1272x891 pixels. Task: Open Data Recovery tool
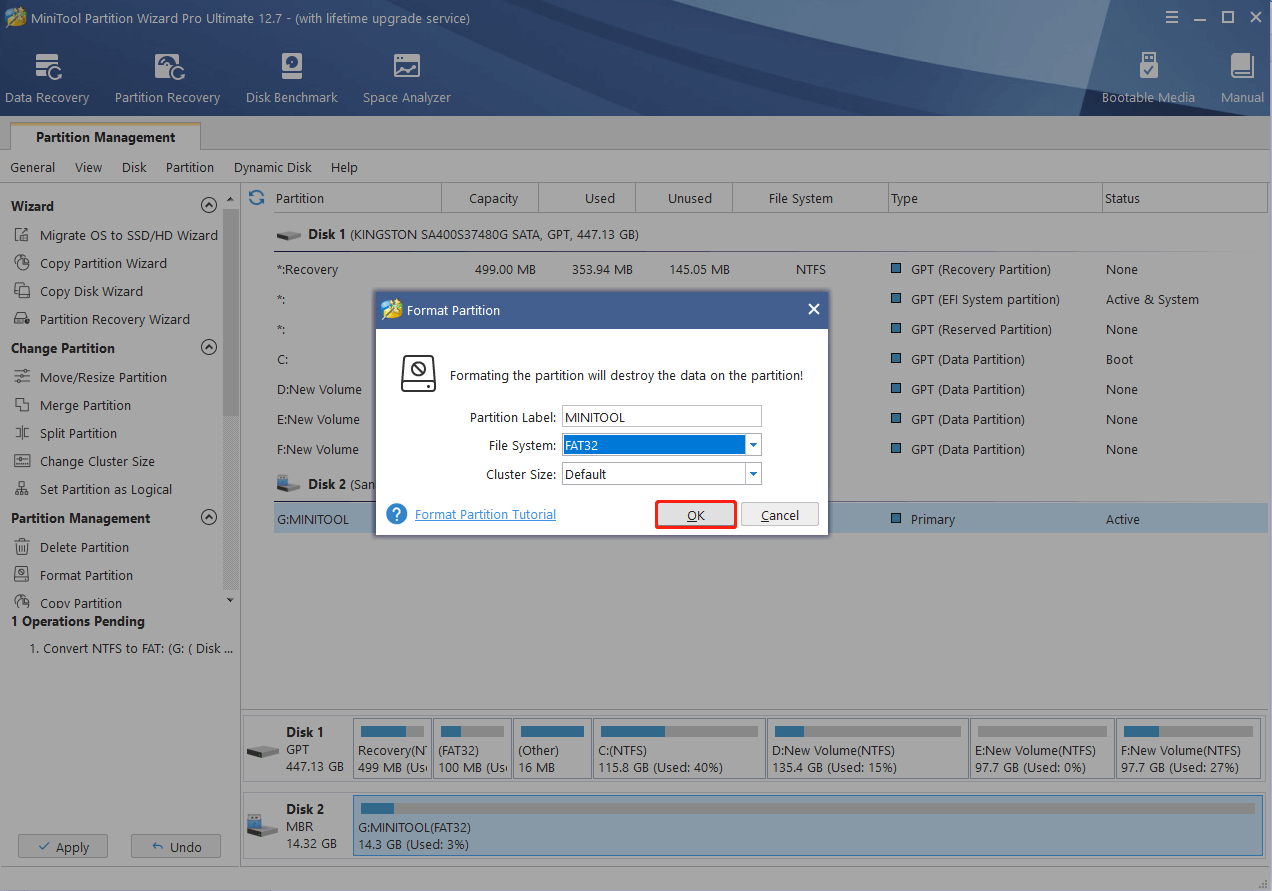pos(47,79)
